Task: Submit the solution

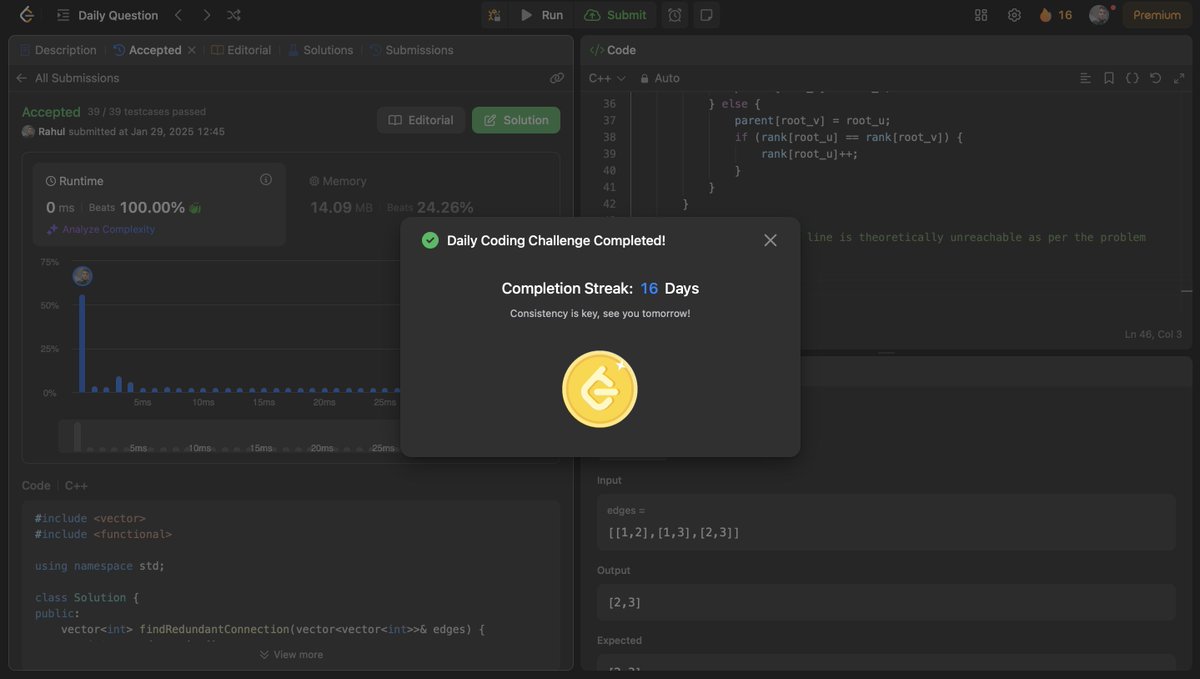Action: (616, 15)
